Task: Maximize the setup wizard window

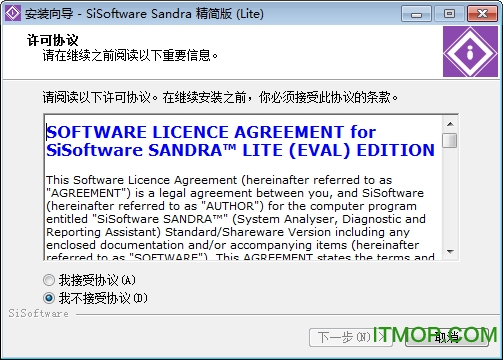Action: [x=449, y=14]
